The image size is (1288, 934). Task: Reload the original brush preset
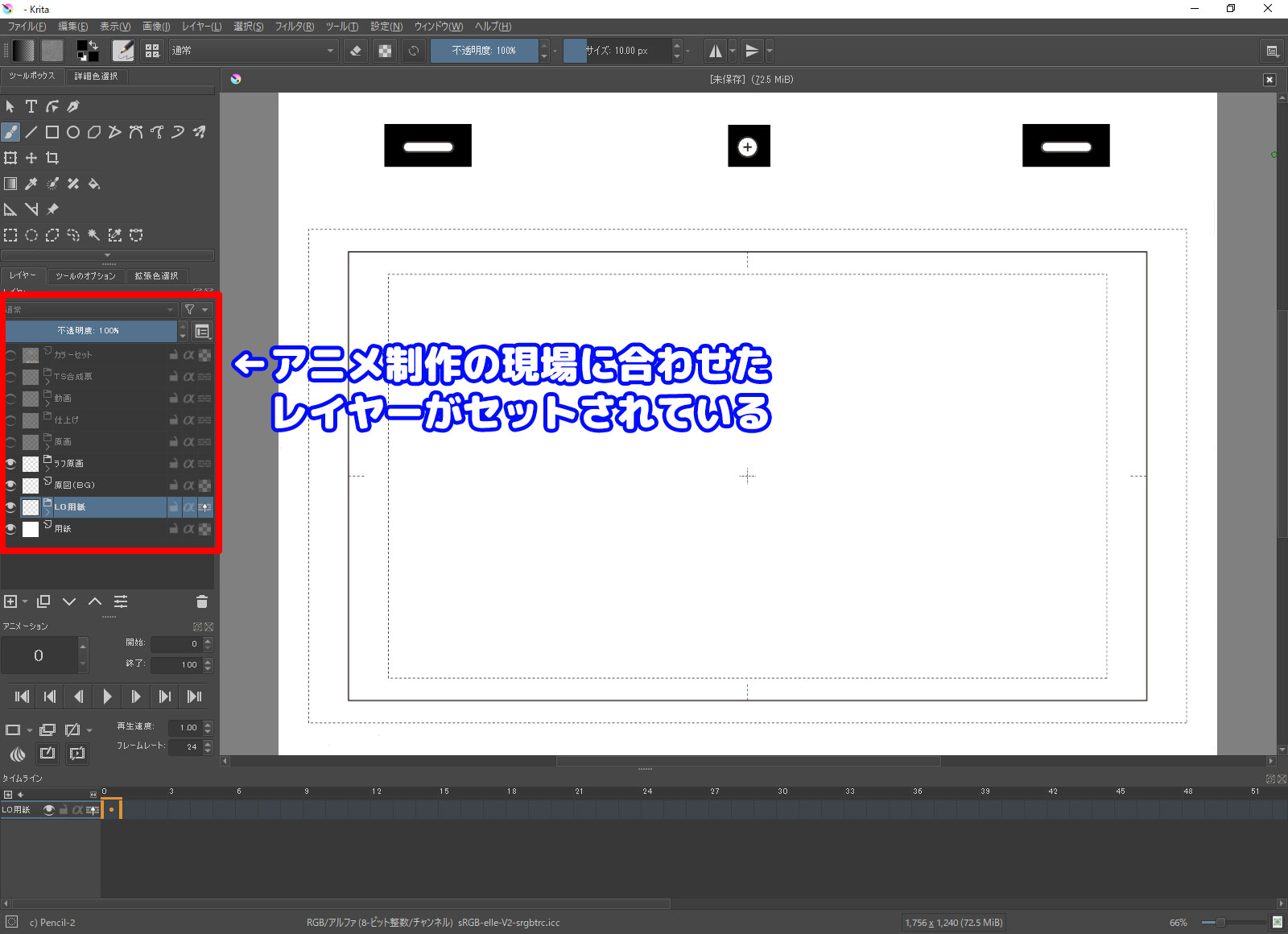pos(414,51)
